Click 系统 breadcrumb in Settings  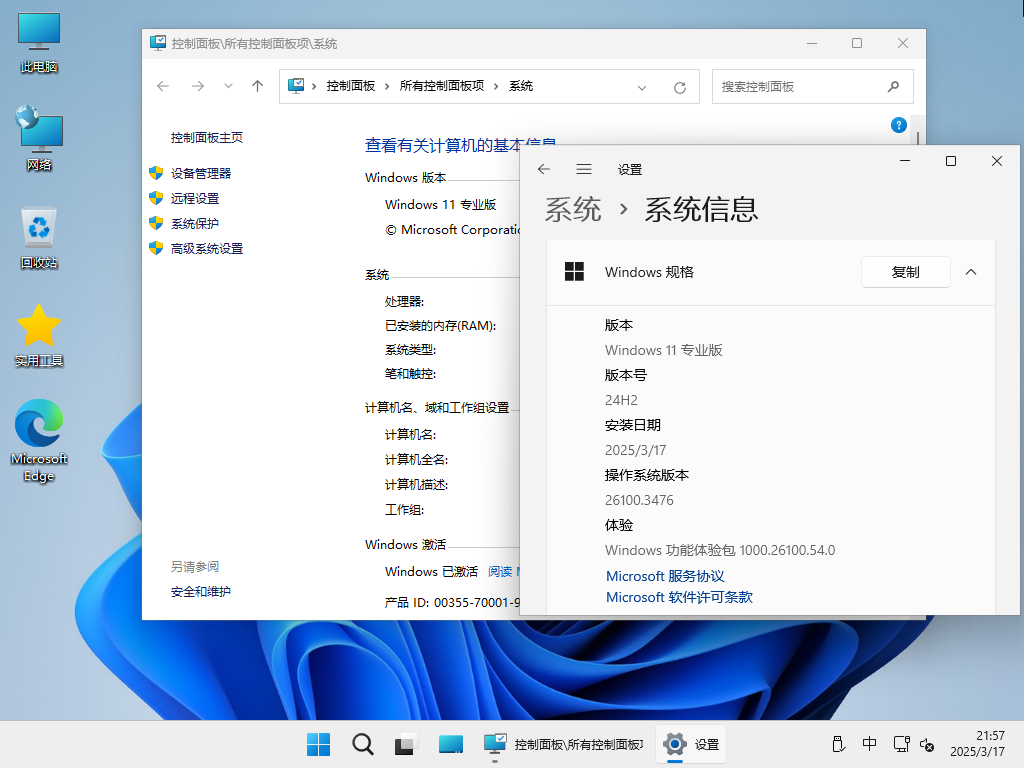pos(573,210)
